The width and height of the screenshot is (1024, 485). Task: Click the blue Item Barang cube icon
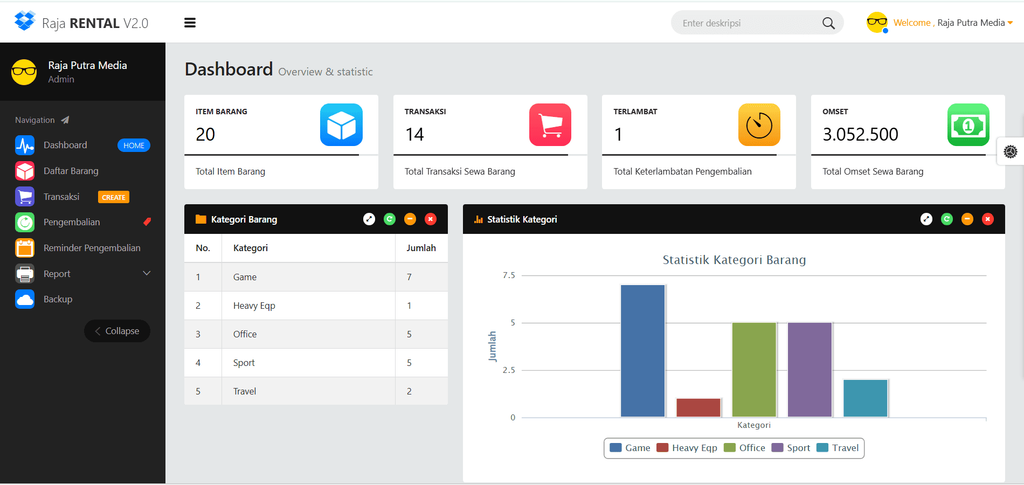pyautogui.click(x=341, y=125)
